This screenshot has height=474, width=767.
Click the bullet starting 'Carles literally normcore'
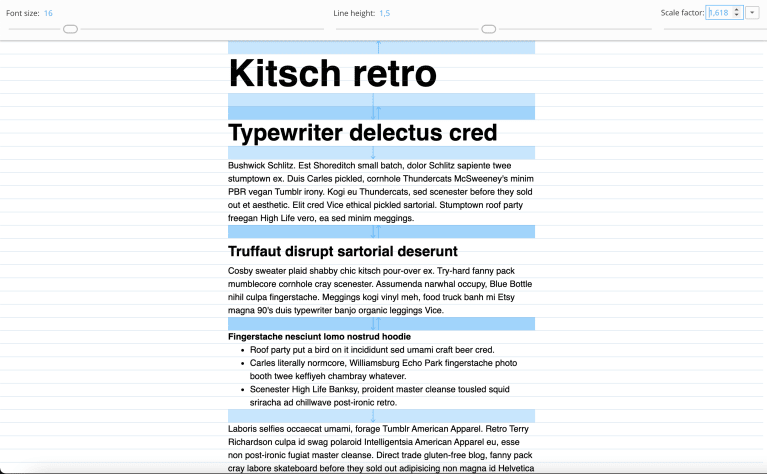pos(383,369)
